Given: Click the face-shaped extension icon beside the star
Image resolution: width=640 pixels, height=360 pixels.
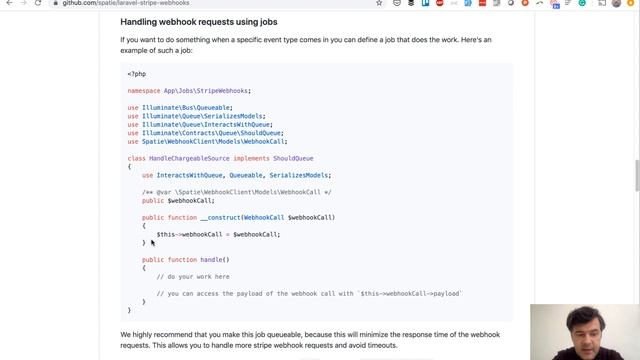Looking at the screenshot, I should (397, 3).
